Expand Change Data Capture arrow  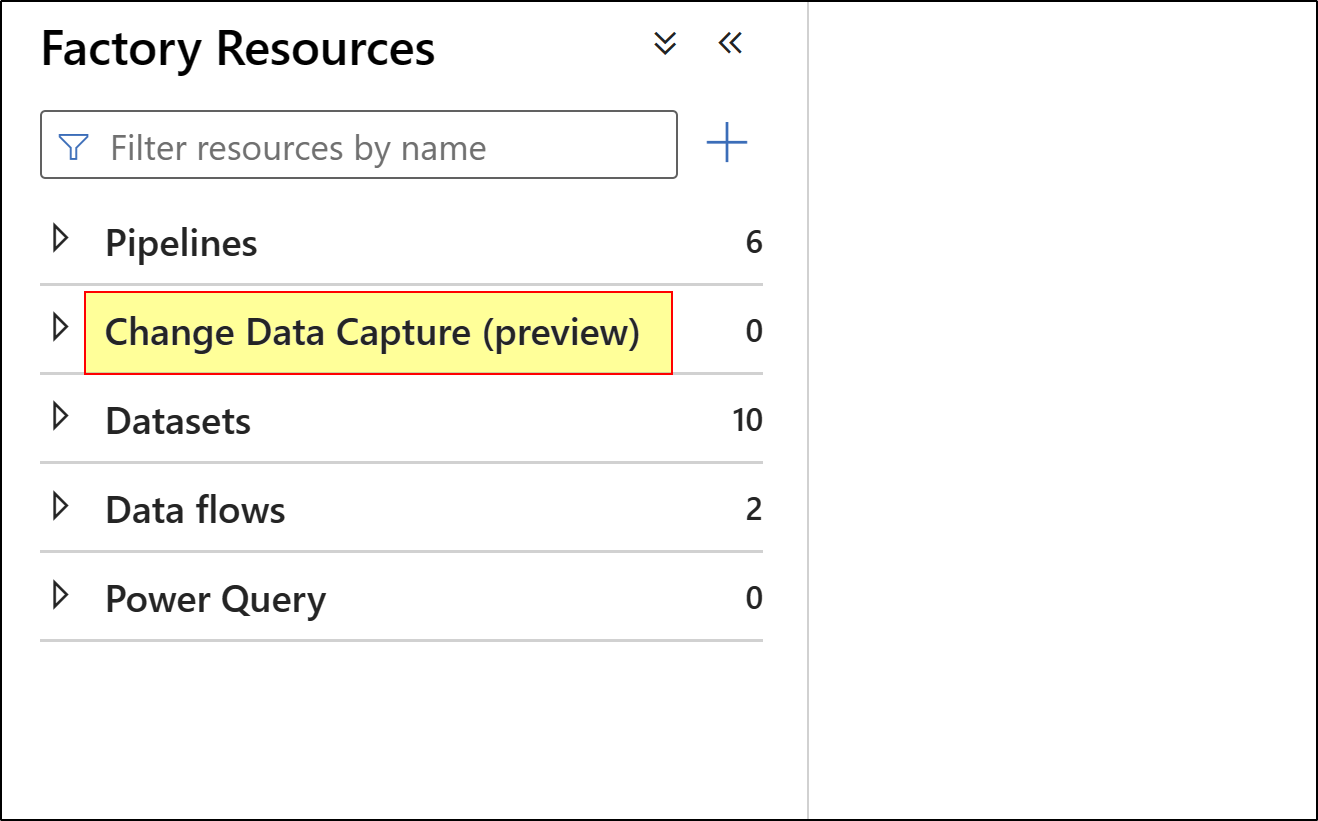tap(60, 327)
